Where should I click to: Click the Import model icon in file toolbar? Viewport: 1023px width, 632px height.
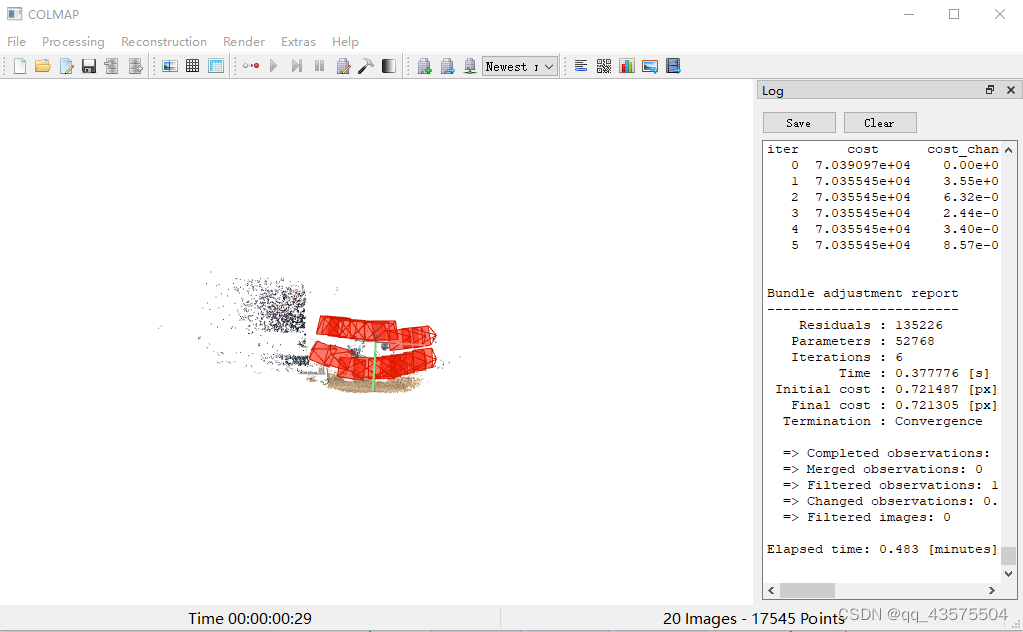(112, 66)
